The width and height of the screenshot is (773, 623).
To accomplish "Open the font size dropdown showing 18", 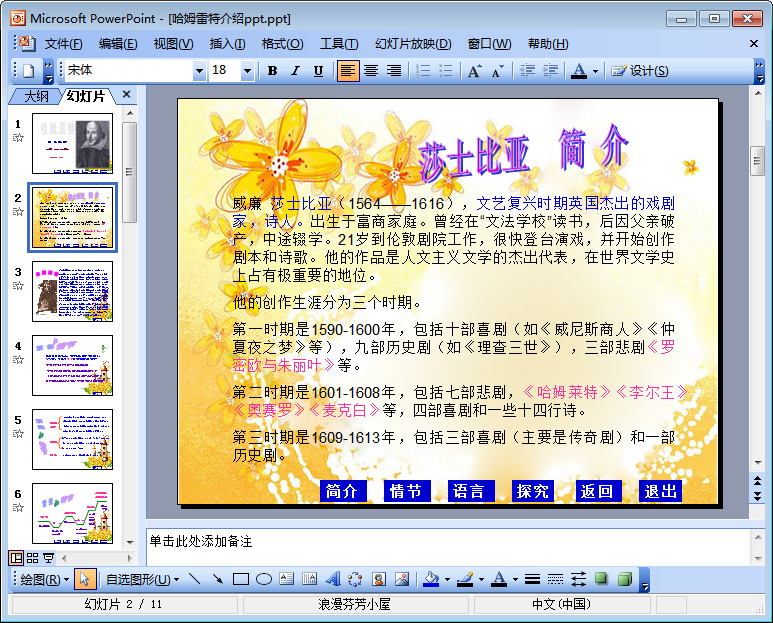I will tap(247, 71).
